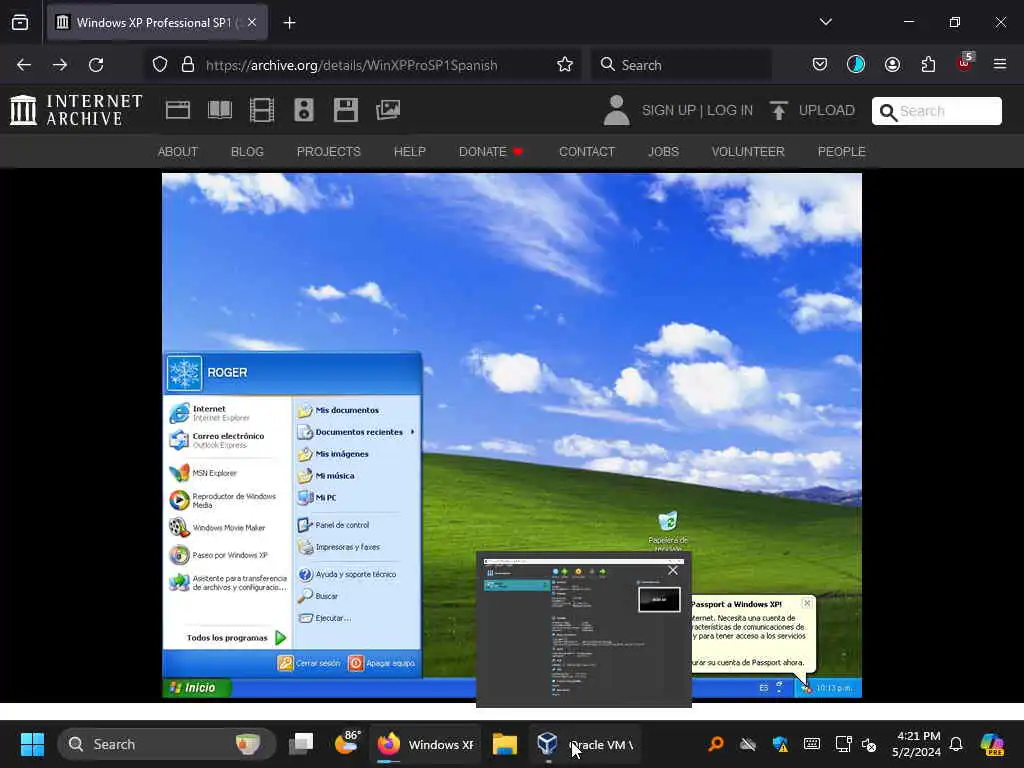Open the PEOPLE link

click(841, 152)
